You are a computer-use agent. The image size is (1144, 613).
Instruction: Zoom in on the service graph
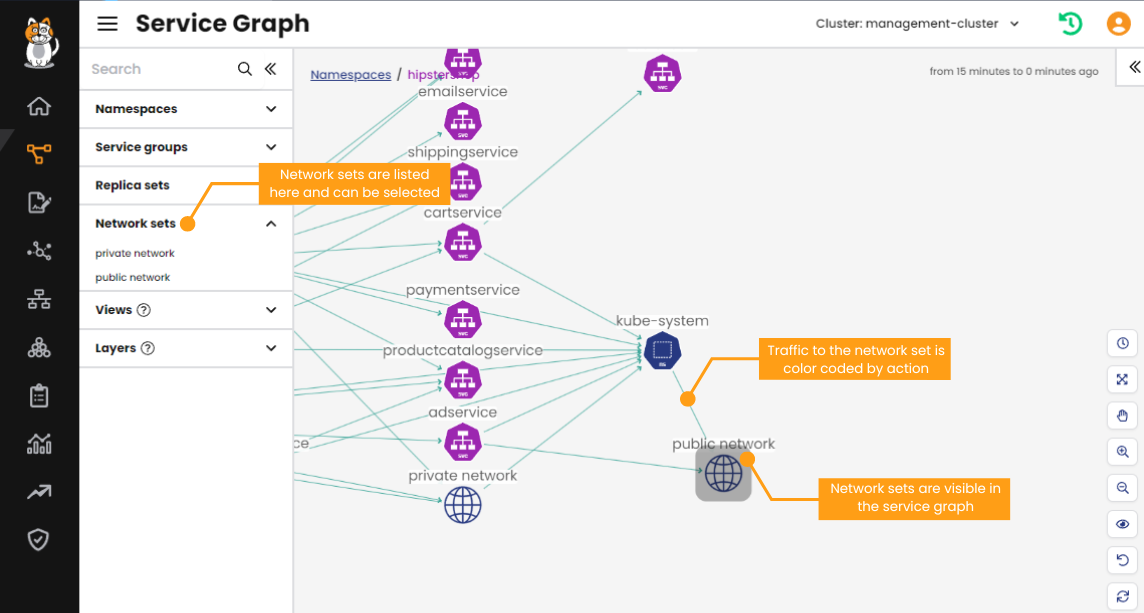pos(1121,452)
